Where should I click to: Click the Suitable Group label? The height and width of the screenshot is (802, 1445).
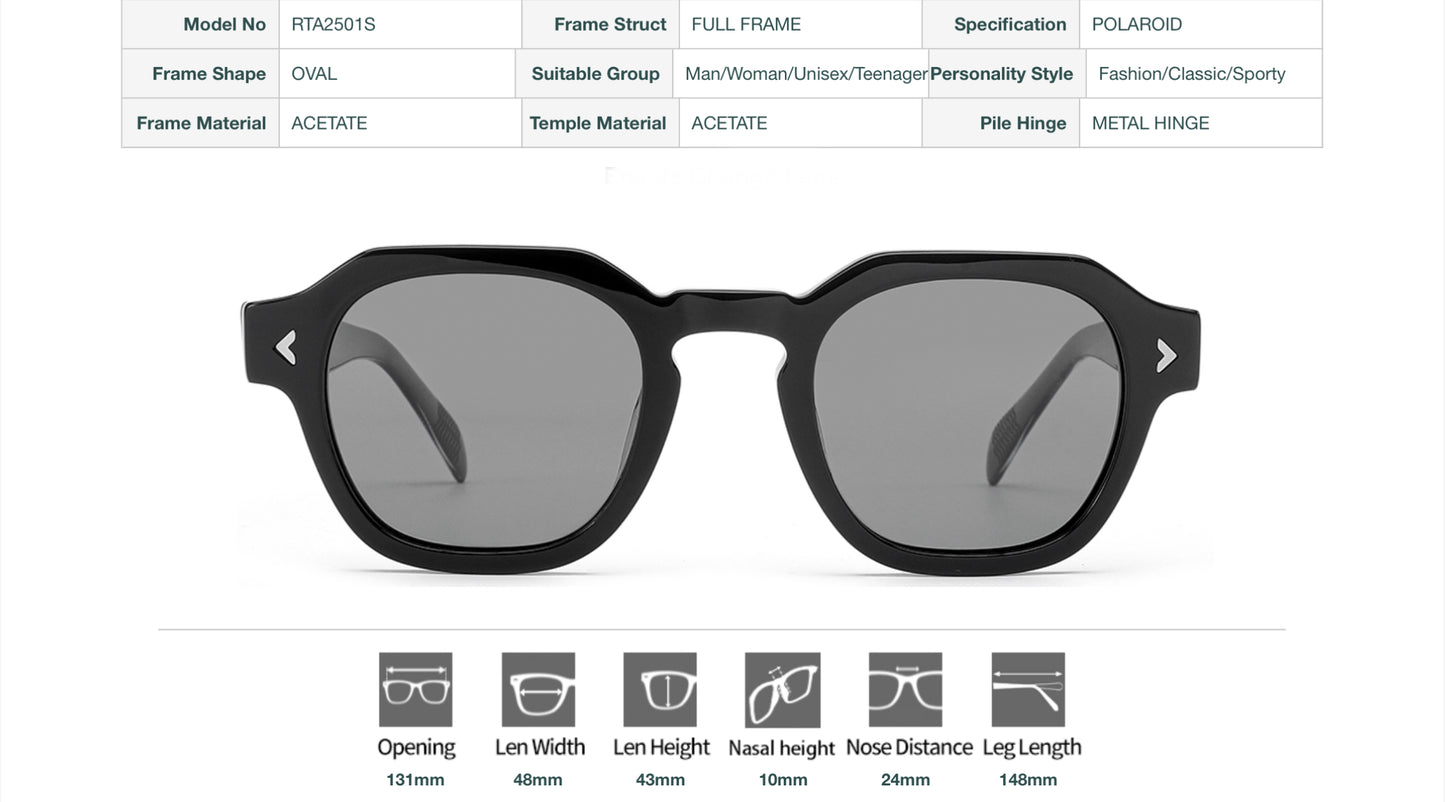click(x=595, y=74)
